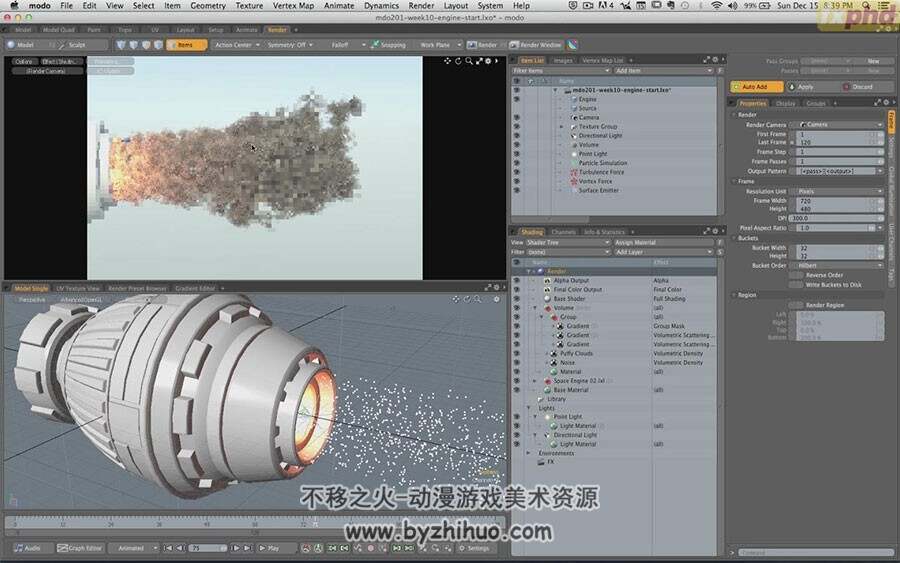Open the Add Item dropdown
900x563 pixels.
point(663,71)
